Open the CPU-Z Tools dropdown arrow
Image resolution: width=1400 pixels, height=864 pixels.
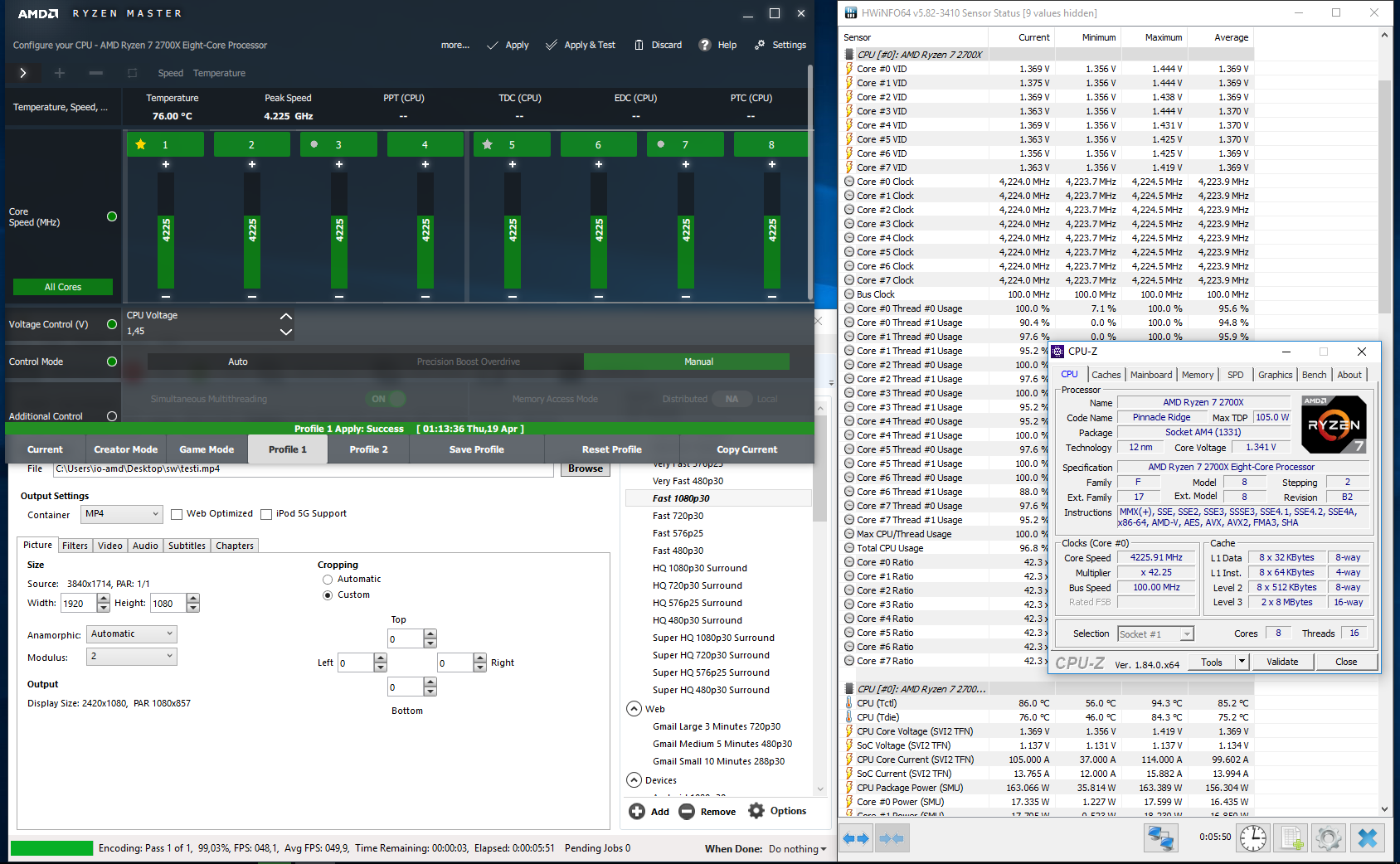pyautogui.click(x=1242, y=662)
